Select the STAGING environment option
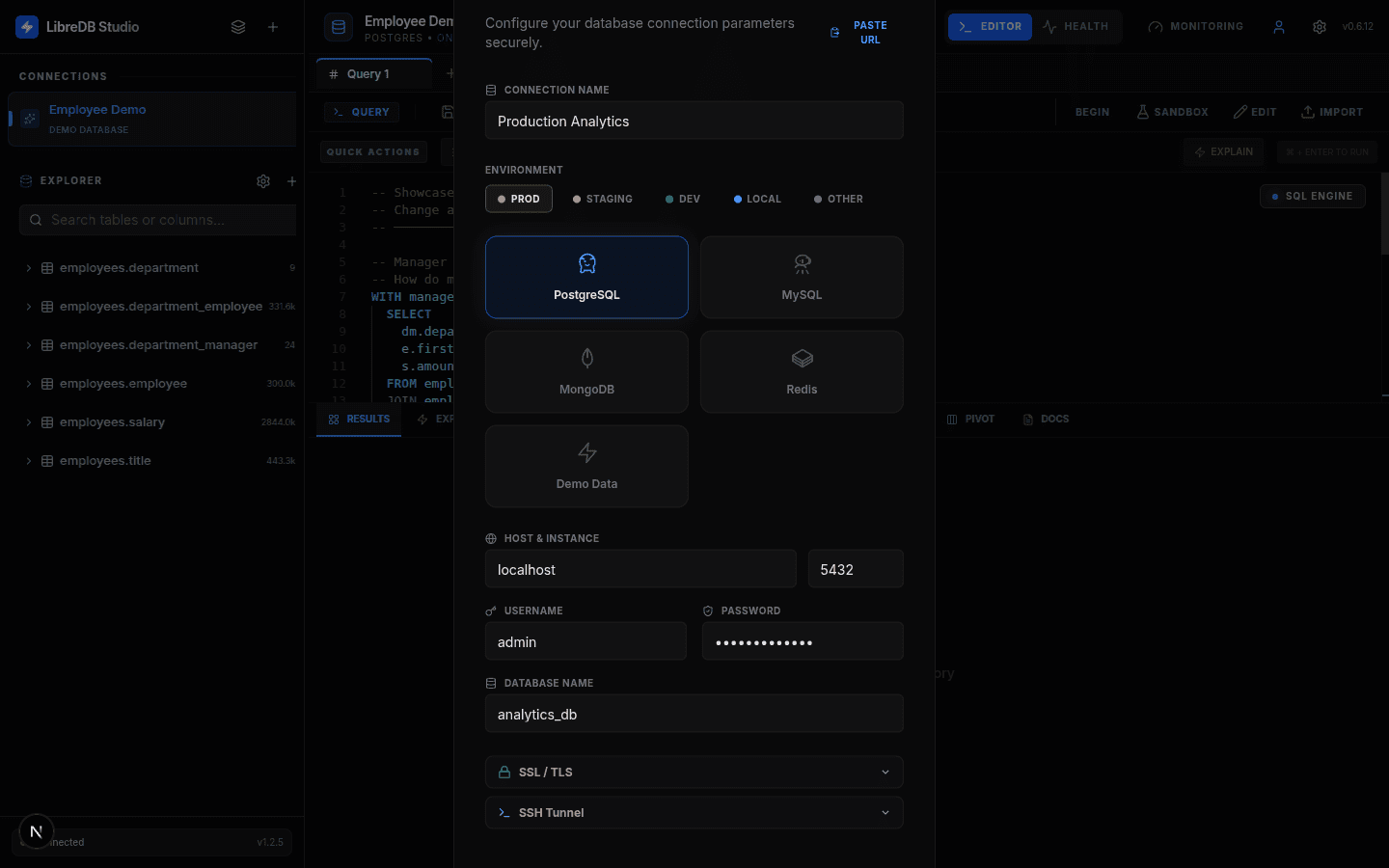This screenshot has height=868, width=1389. 603,199
